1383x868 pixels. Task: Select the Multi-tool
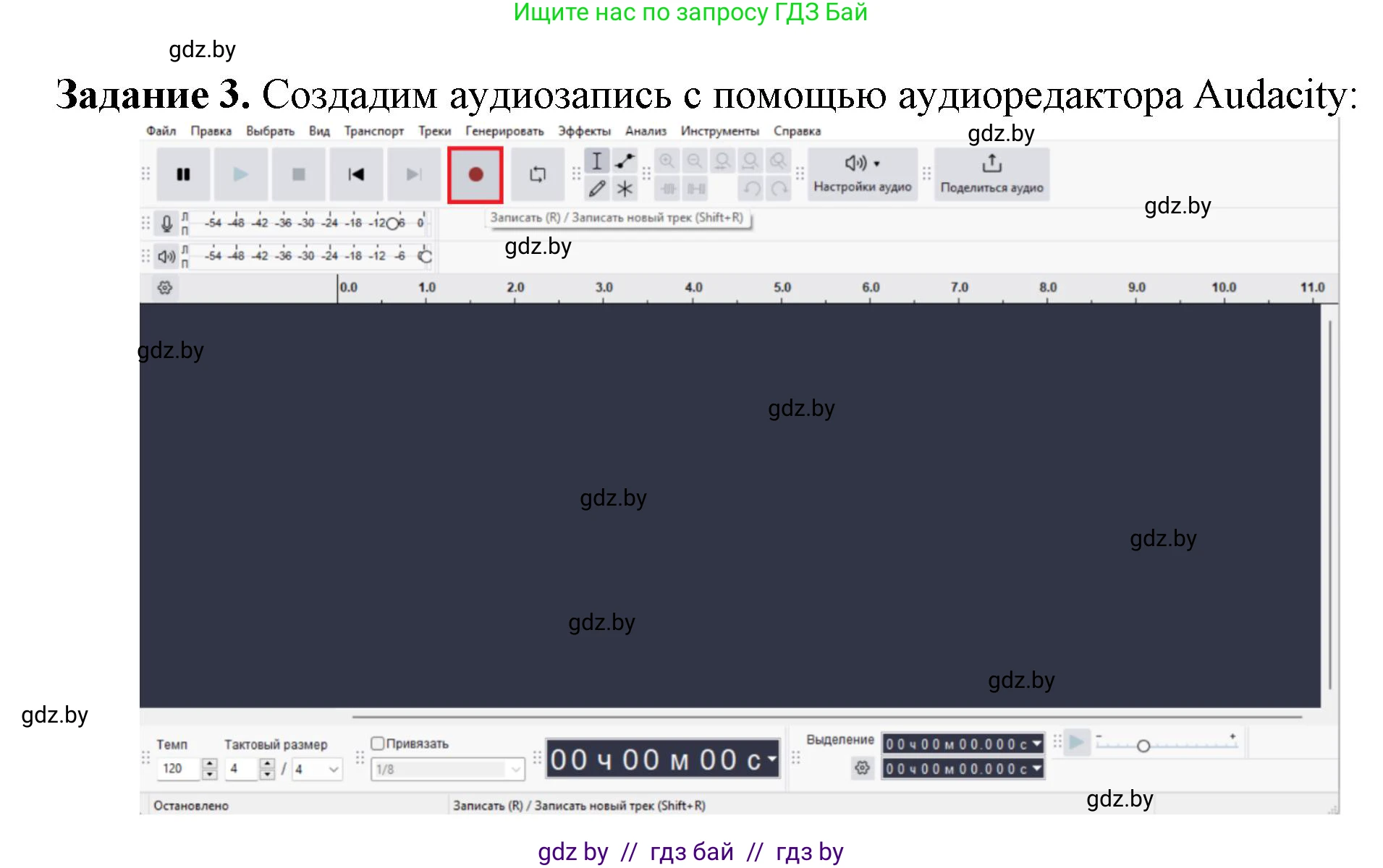624,190
